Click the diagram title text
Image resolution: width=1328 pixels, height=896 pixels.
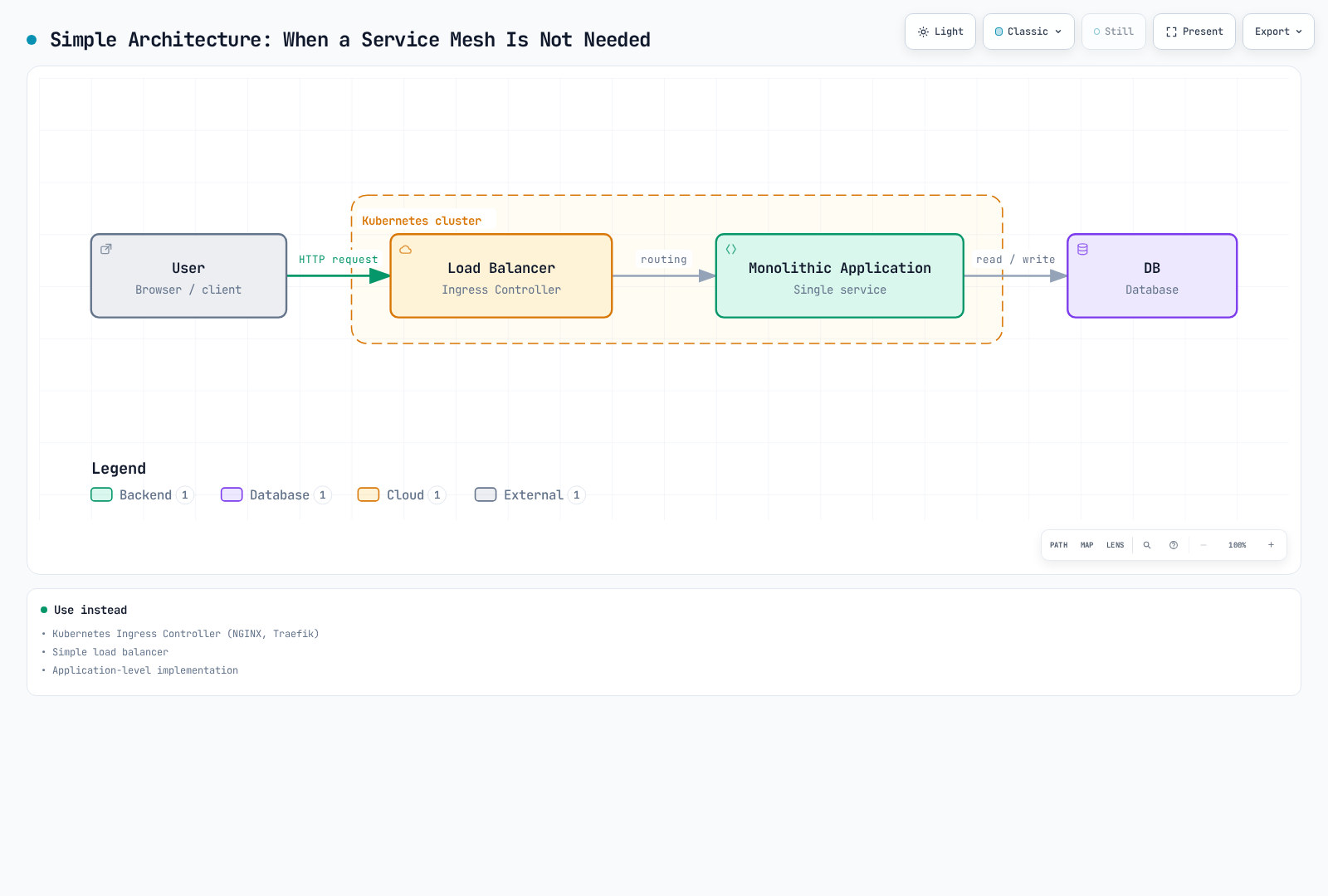[350, 40]
